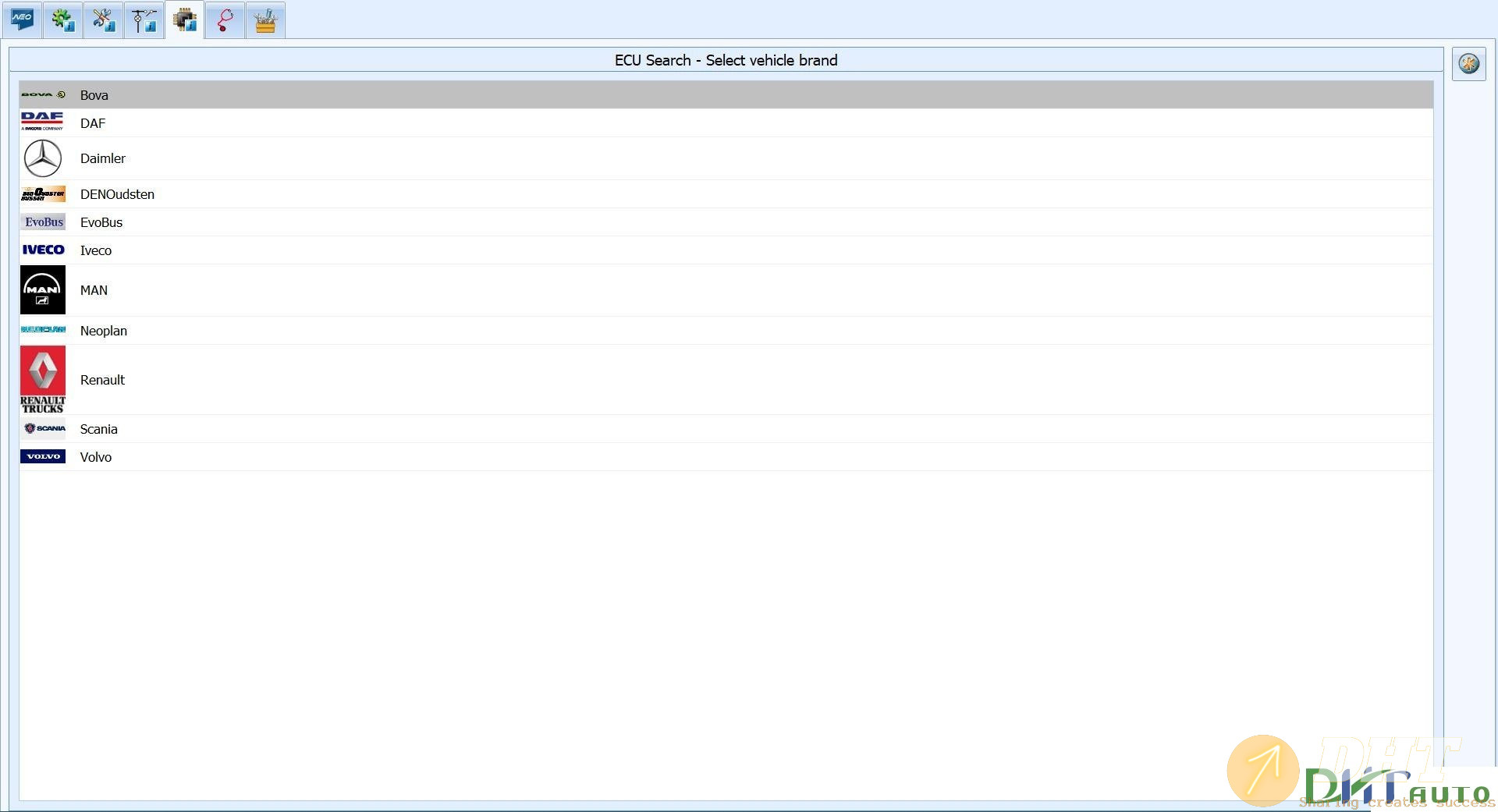The height and width of the screenshot is (812, 1498).
Task: Select the DENOudsten brand name
Action: (117, 194)
